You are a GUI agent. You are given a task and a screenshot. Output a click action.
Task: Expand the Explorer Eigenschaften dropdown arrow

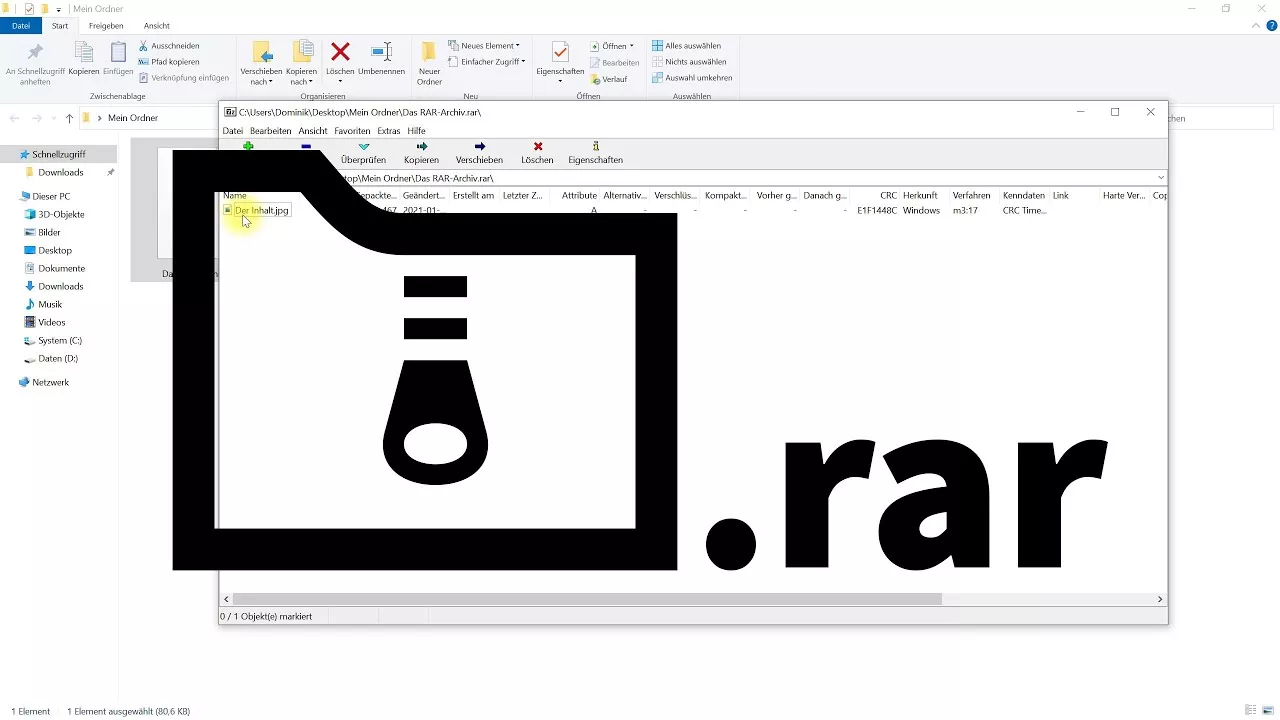tap(560, 82)
